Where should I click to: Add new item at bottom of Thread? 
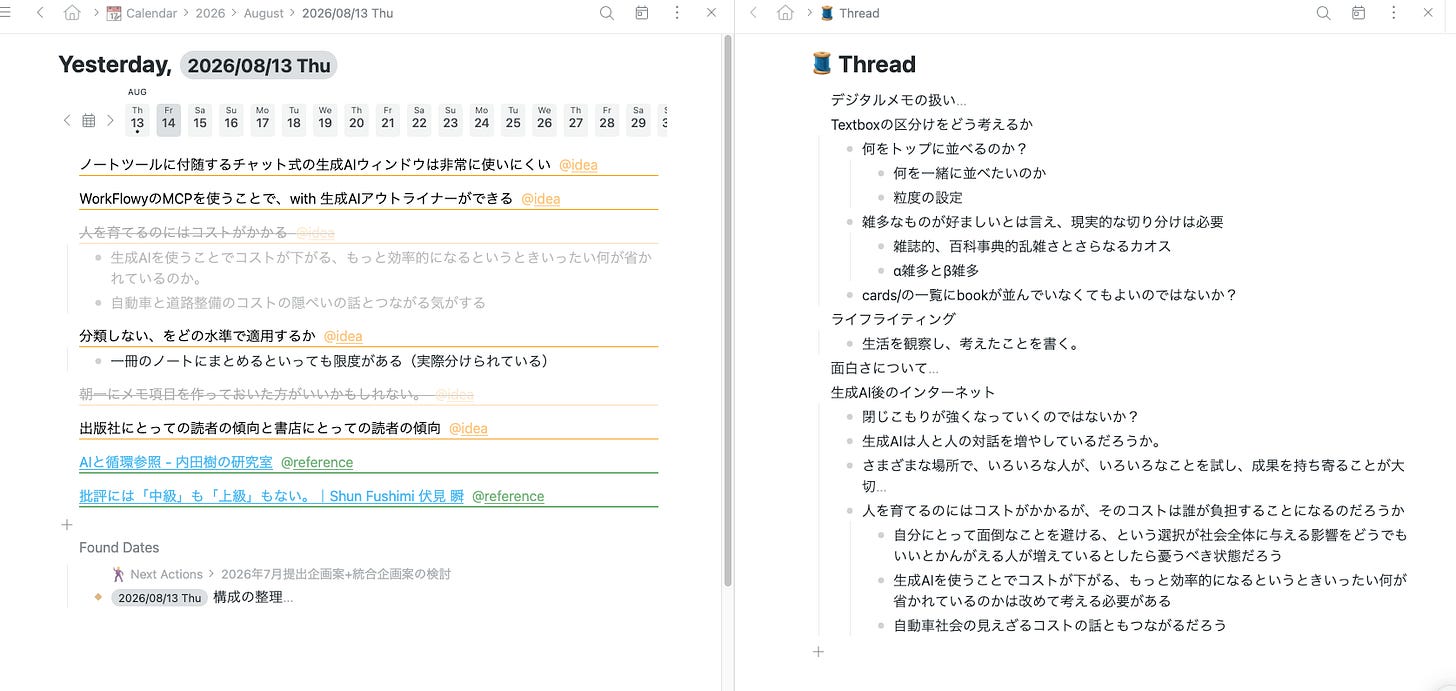click(x=818, y=652)
